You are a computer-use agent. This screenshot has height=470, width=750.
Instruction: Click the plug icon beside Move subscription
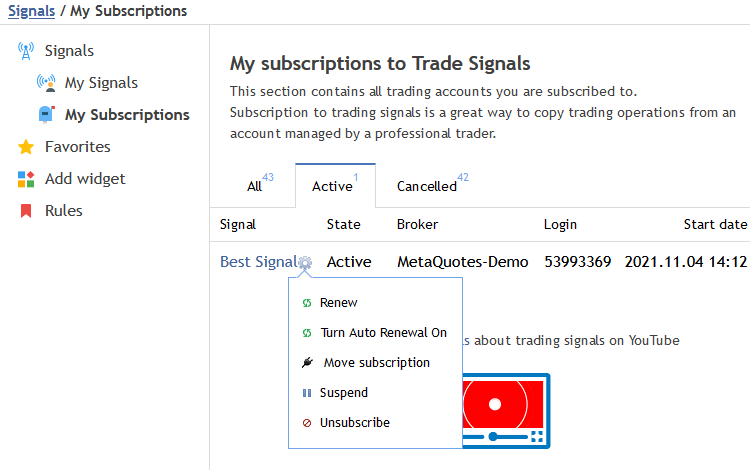click(x=308, y=362)
